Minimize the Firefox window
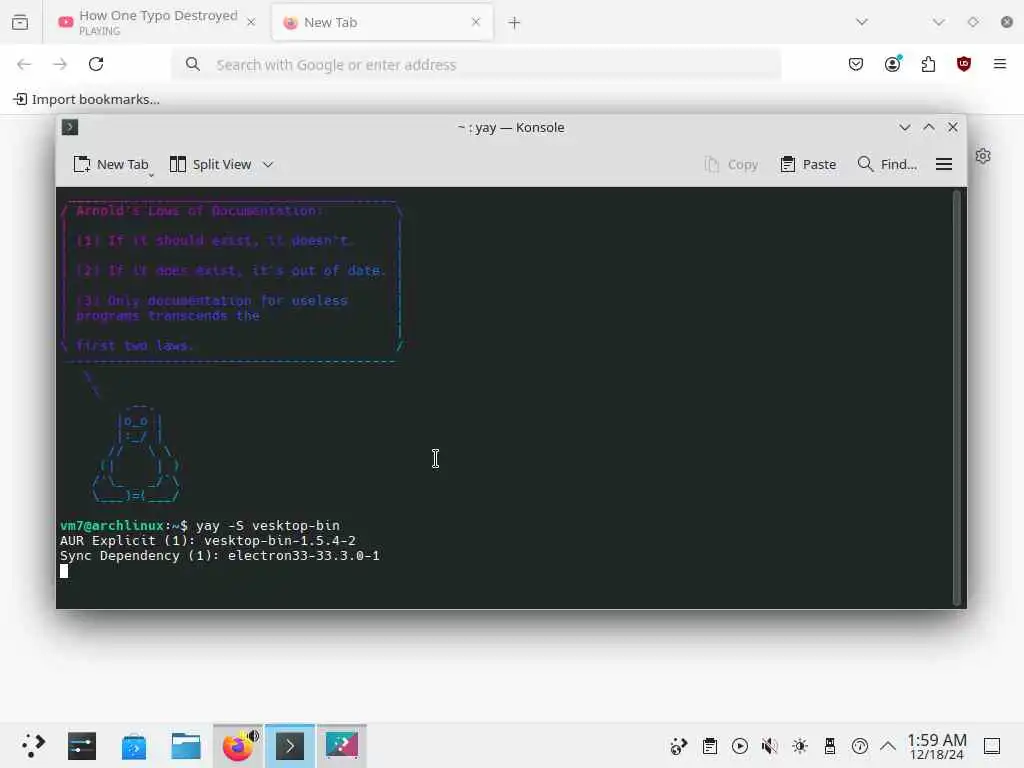 tap(938, 22)
